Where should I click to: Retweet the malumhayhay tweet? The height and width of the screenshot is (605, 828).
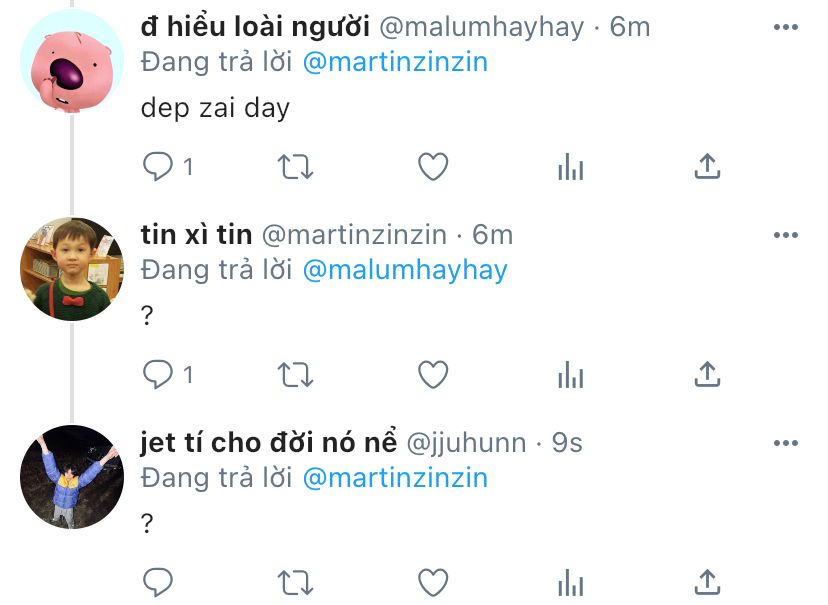tap(296, 167)
